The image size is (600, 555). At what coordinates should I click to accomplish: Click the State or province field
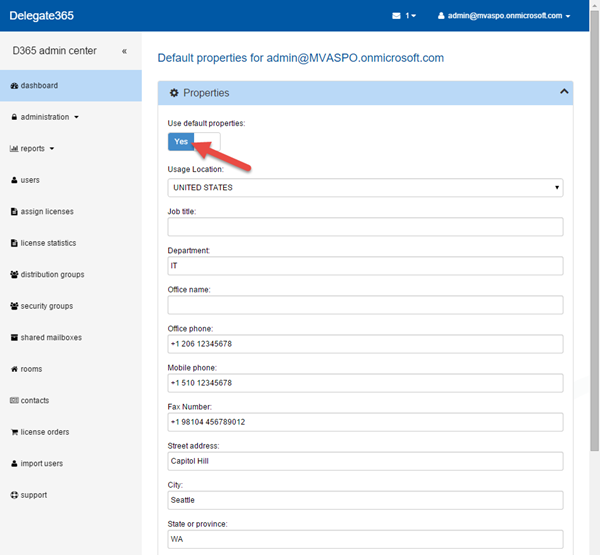click(365, 539)
